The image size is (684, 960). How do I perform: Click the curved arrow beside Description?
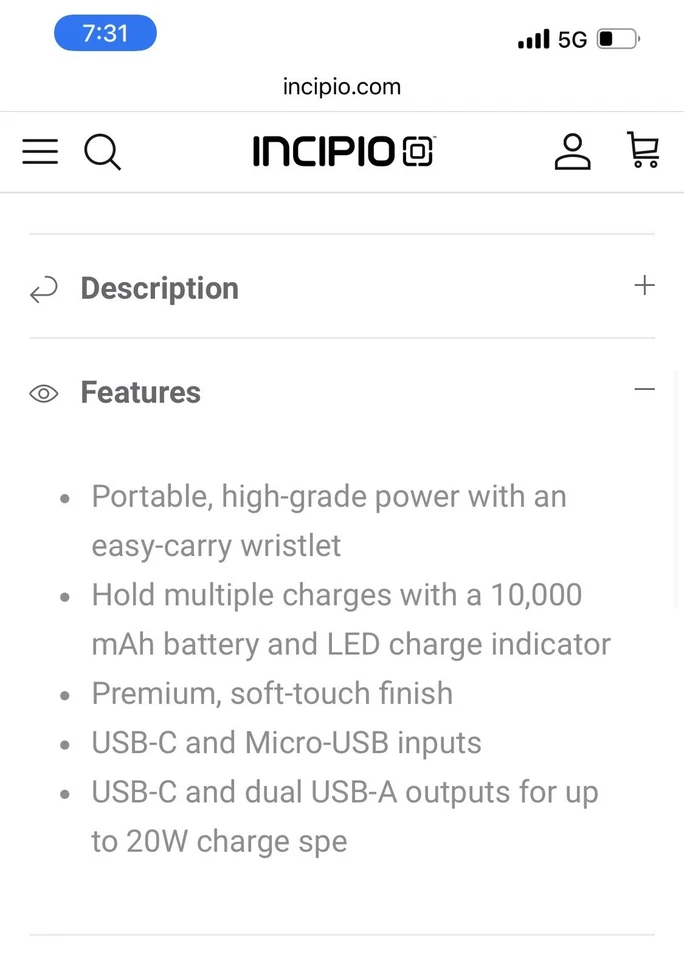point(43,289)
